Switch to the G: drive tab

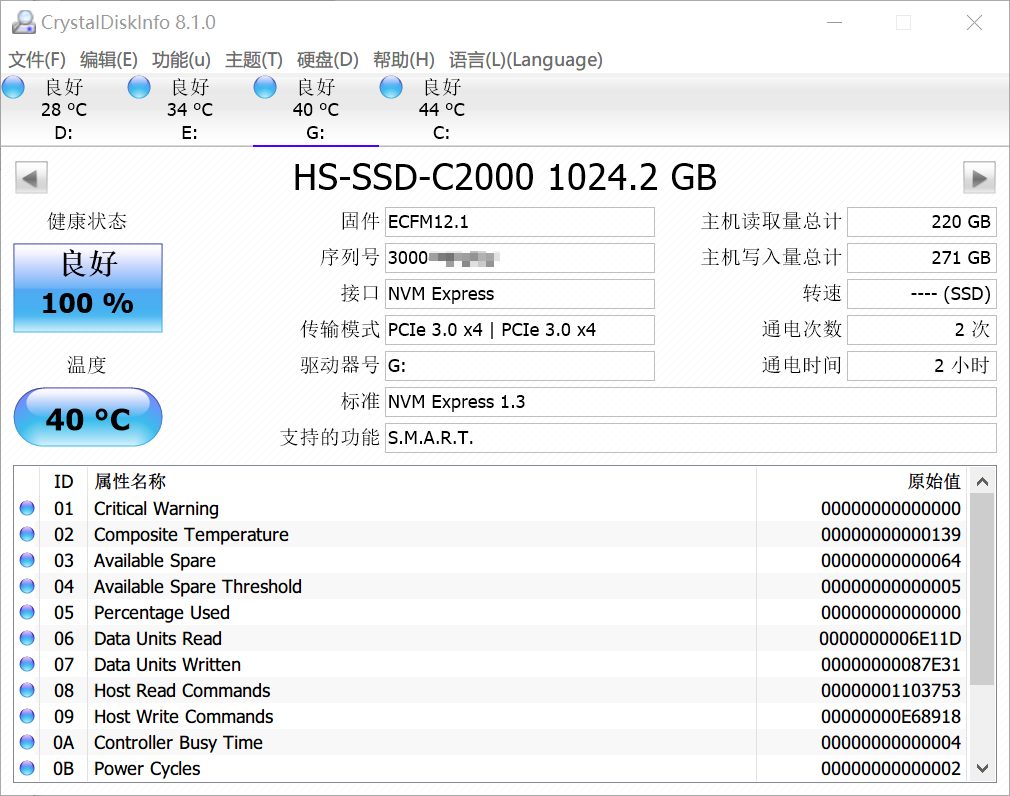(315, 110)
